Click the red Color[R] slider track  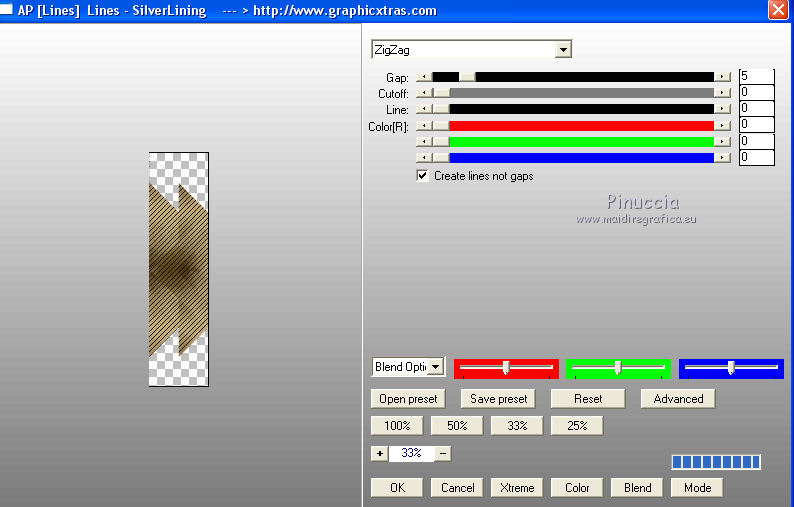coord(581,126)
